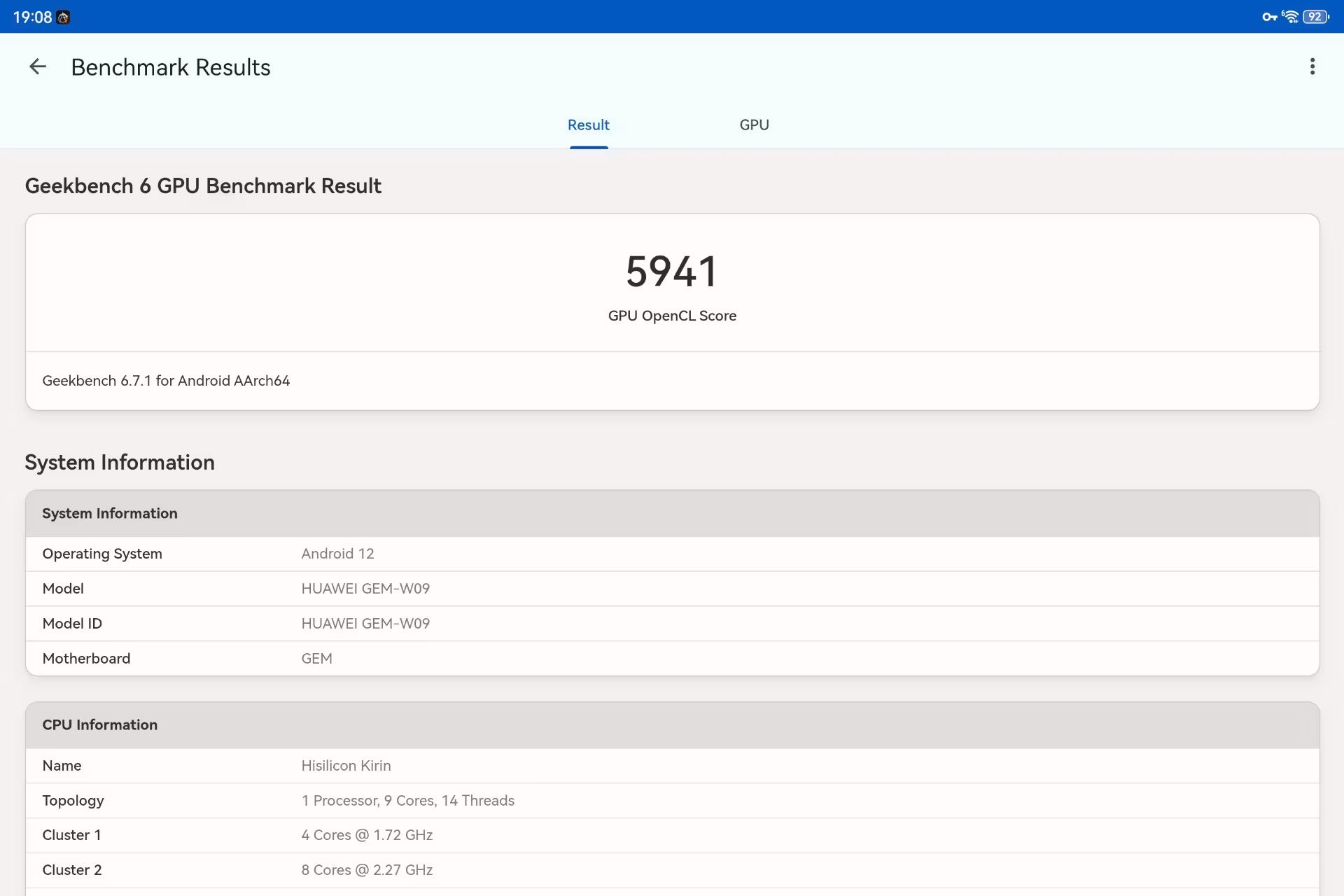This screenshot has height=896, width=1344.
Task: Tap the 19:08 clock in status bar
Action: [x=32, y=17]
